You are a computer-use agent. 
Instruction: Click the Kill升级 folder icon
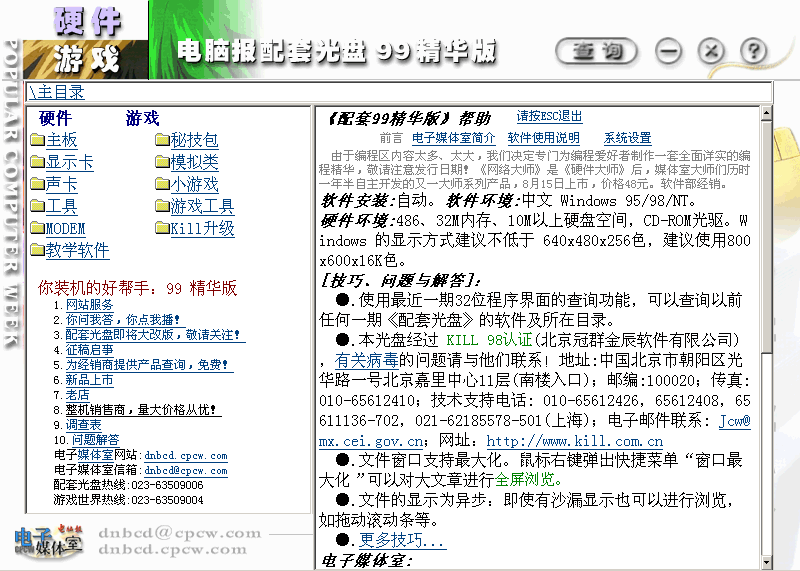click(162, 228)
